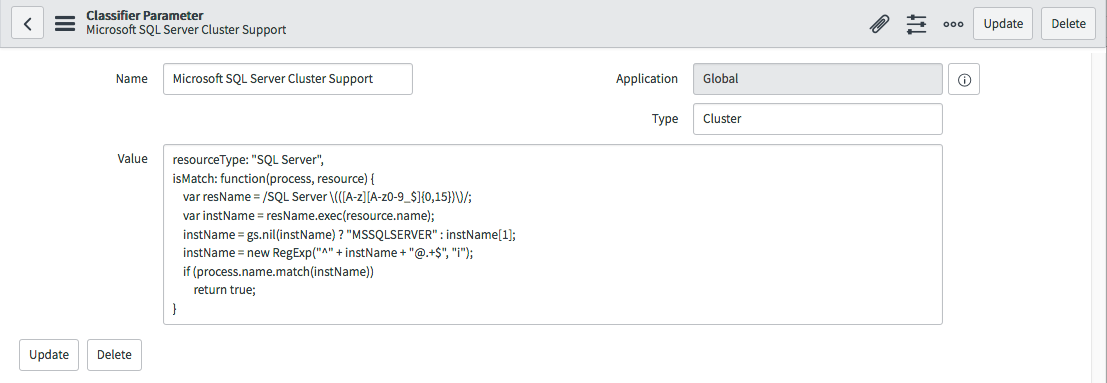This screenshot has width=1107, height=383.
Task: Edit the Name input field
Action: (288, 79)
